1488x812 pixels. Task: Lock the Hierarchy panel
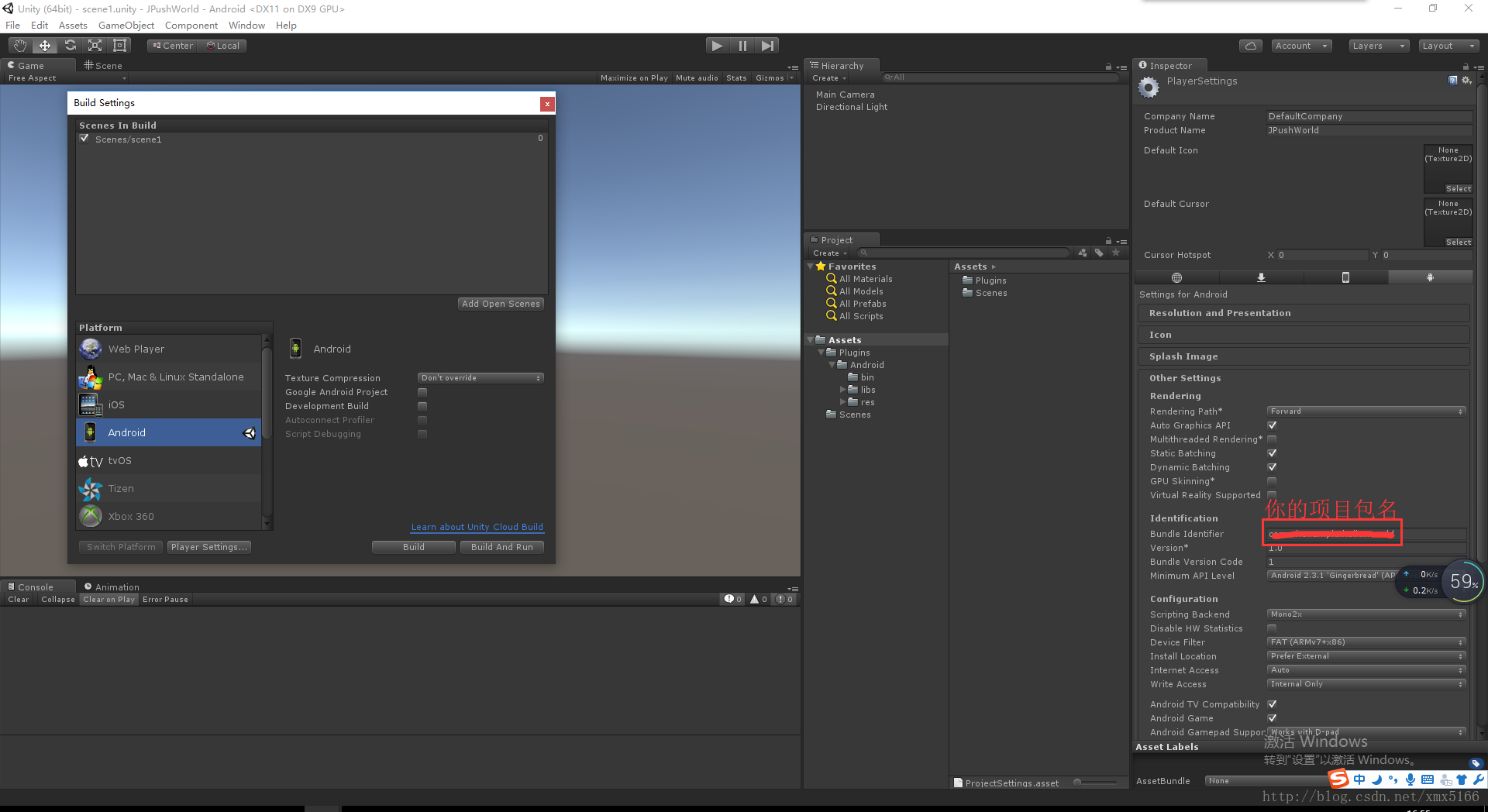pos(1108,67)
